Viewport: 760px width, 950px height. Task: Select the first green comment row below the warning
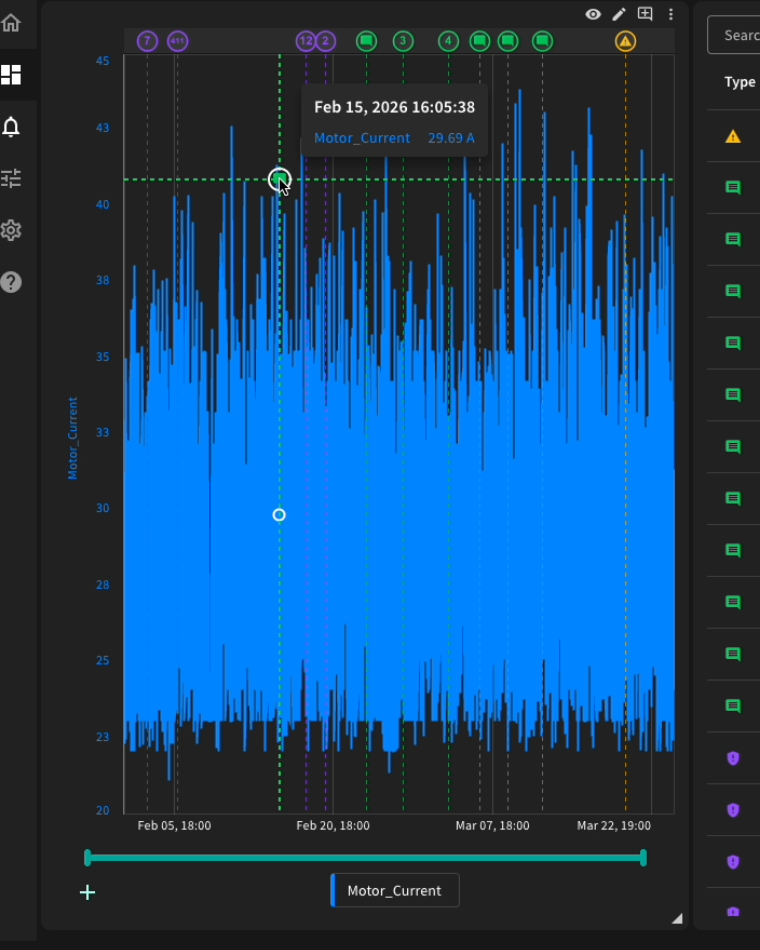pyautogui.click(x=733, y=188)
